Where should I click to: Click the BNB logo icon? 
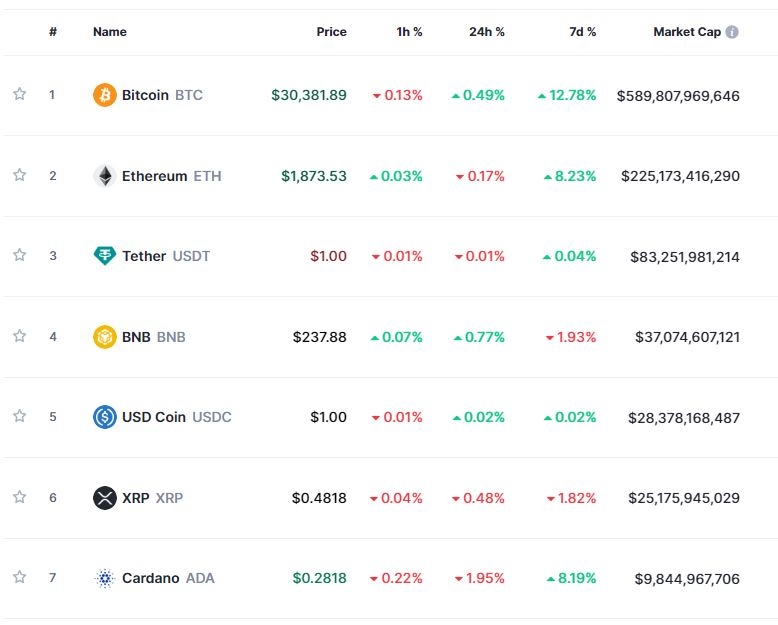point(104,337)
